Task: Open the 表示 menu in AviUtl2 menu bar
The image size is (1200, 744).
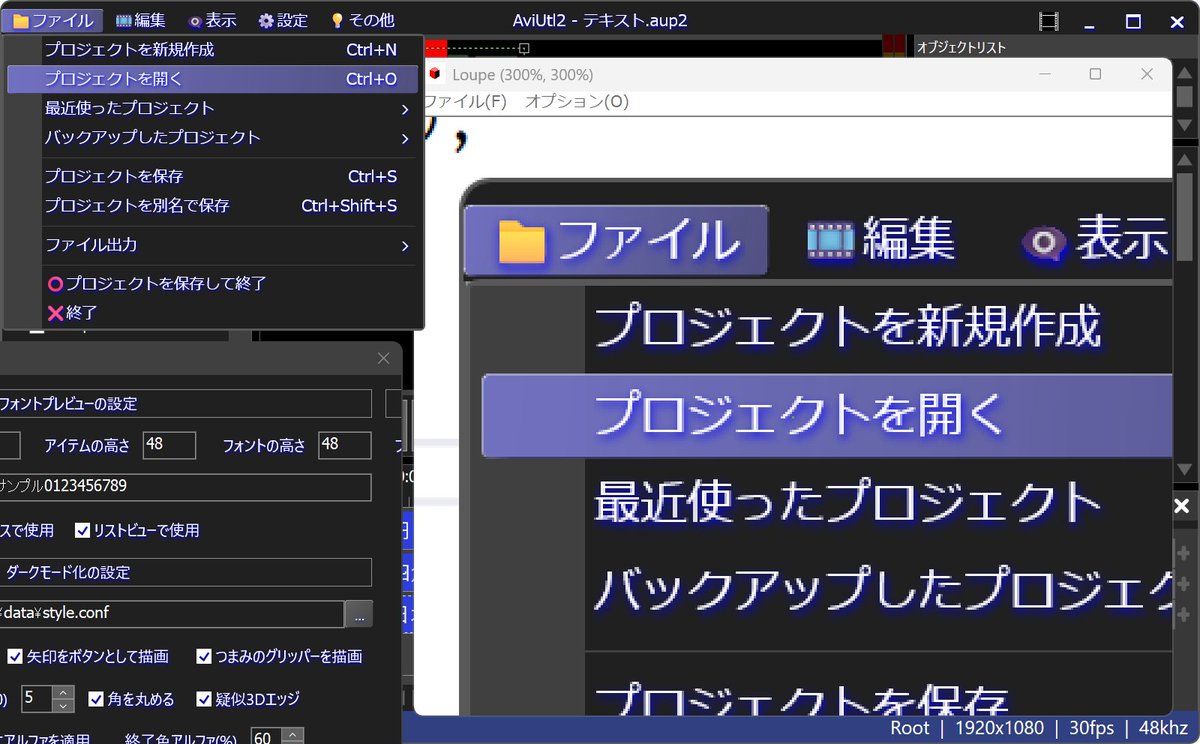Action: coord(212,20)
